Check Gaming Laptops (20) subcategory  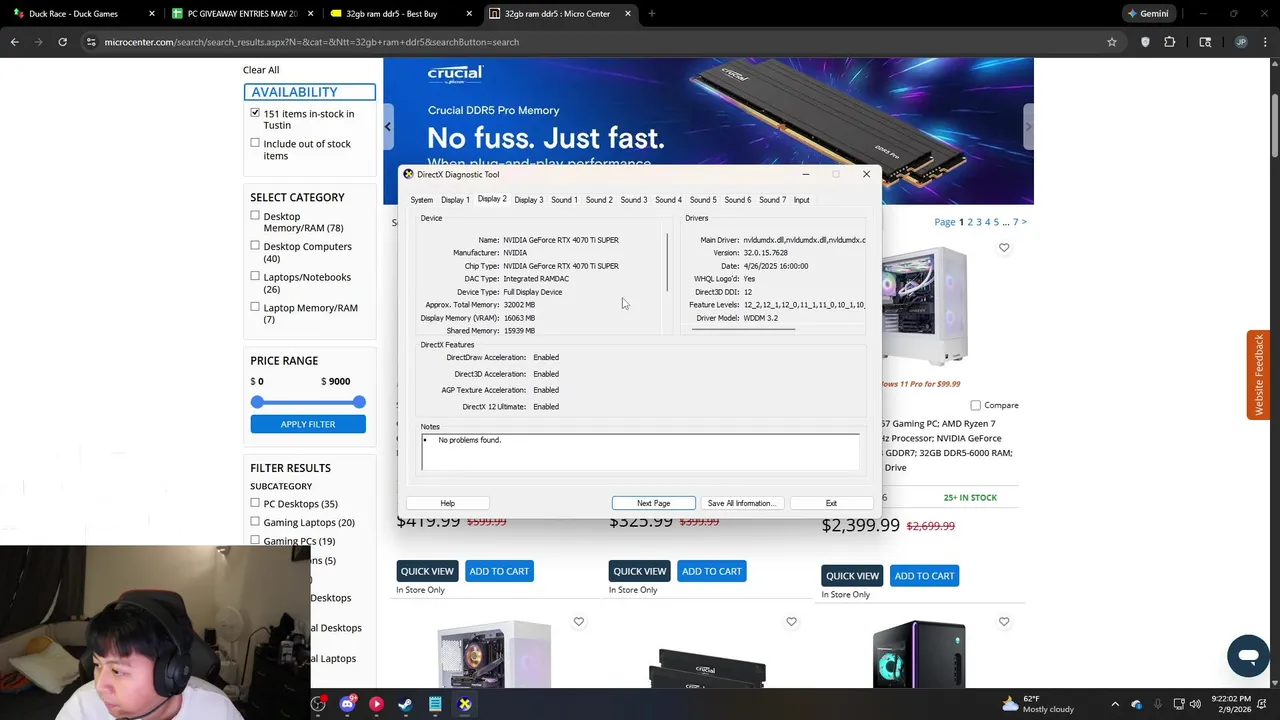[255, 521]
